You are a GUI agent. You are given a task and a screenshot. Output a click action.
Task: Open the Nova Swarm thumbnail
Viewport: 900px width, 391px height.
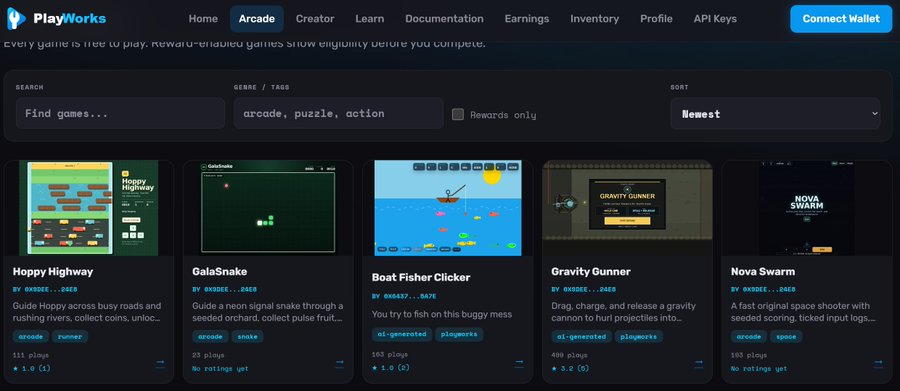coord(807,208)
